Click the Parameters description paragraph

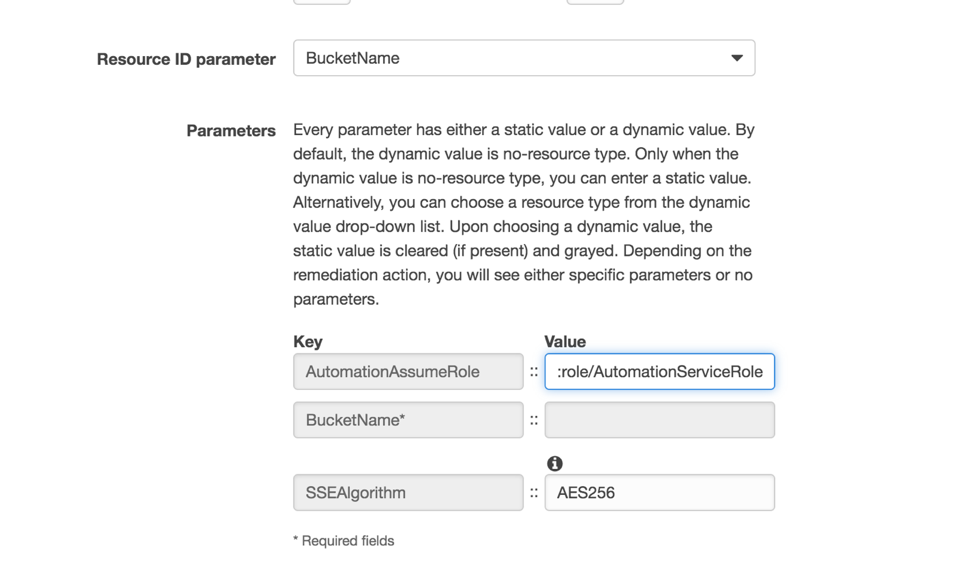coord(523,214)
